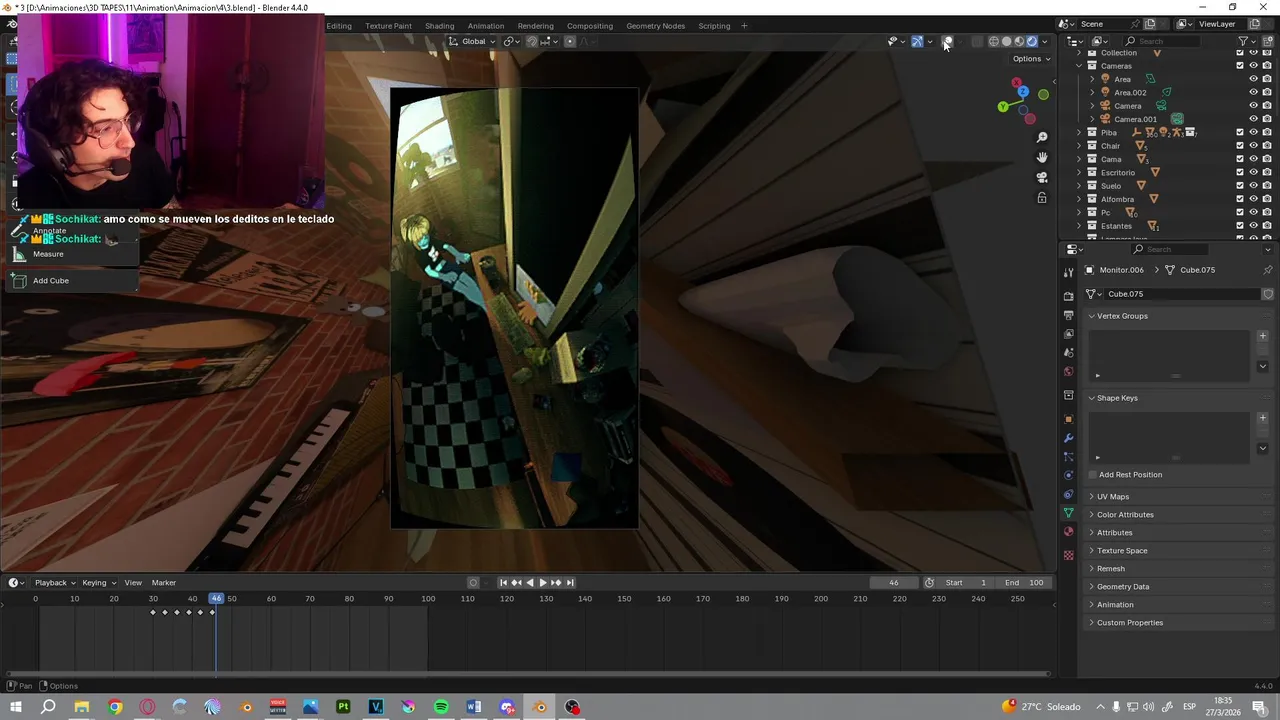This screenshot has height=720, width=1280.
Task: Expand the Geometry Data panel
Action: tap(1122, 587)
